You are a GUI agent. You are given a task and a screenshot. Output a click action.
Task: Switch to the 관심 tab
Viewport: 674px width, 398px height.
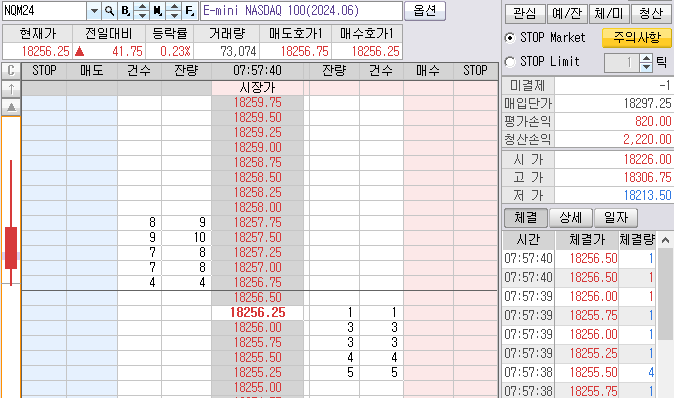(525, 14)
